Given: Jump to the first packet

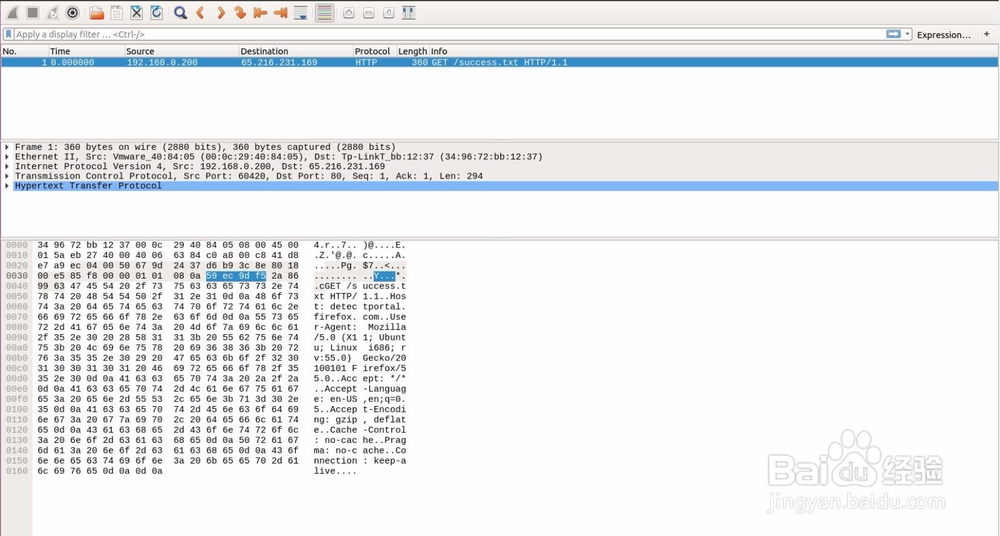Looking at the screenshot, I should [260, 13].
